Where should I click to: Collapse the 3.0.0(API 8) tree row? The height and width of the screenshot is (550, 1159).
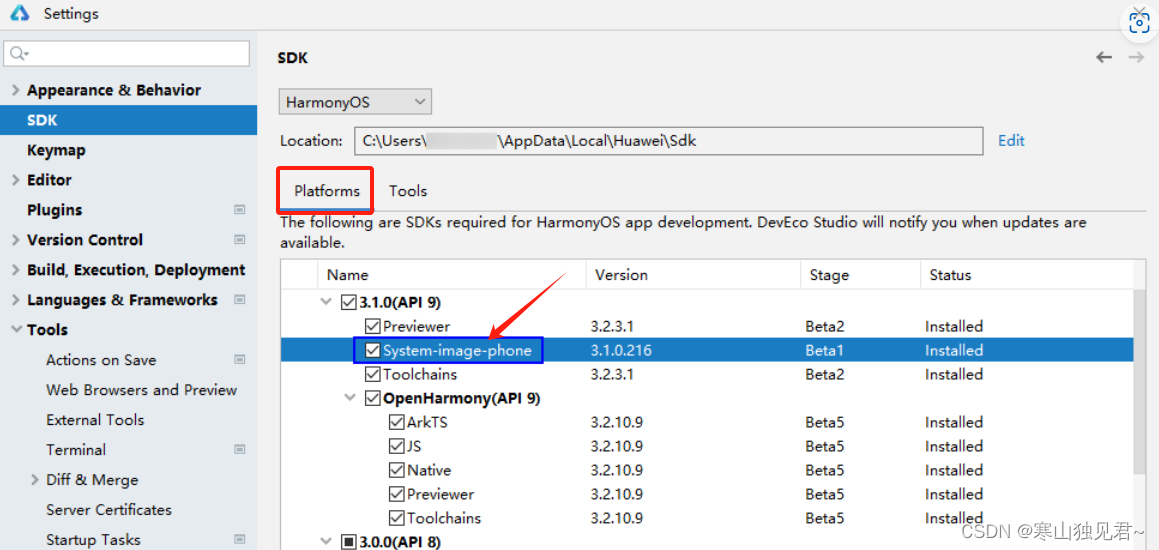coord(326,542)
